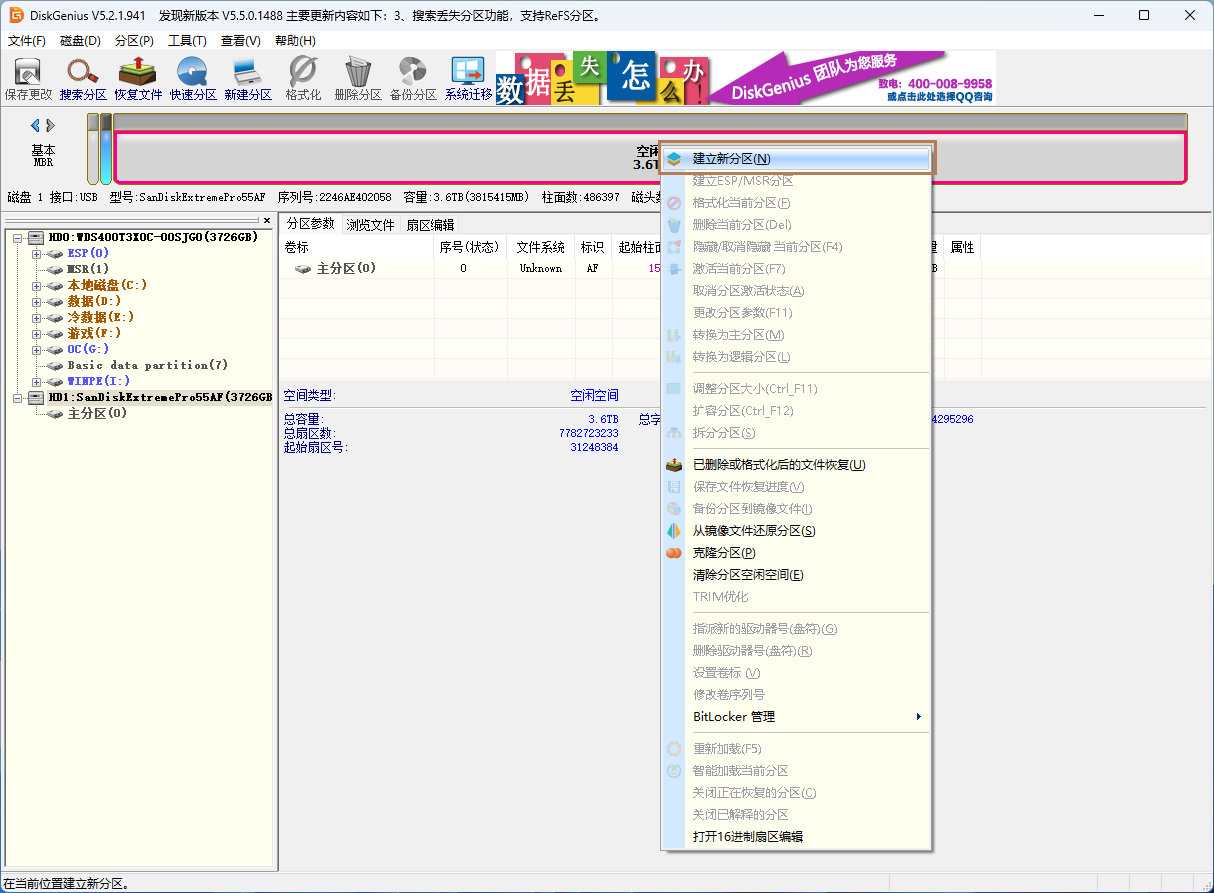Expand the 游戏(F:) tree node
Screen dimensions: 1214x893
[x=36, y=333]
